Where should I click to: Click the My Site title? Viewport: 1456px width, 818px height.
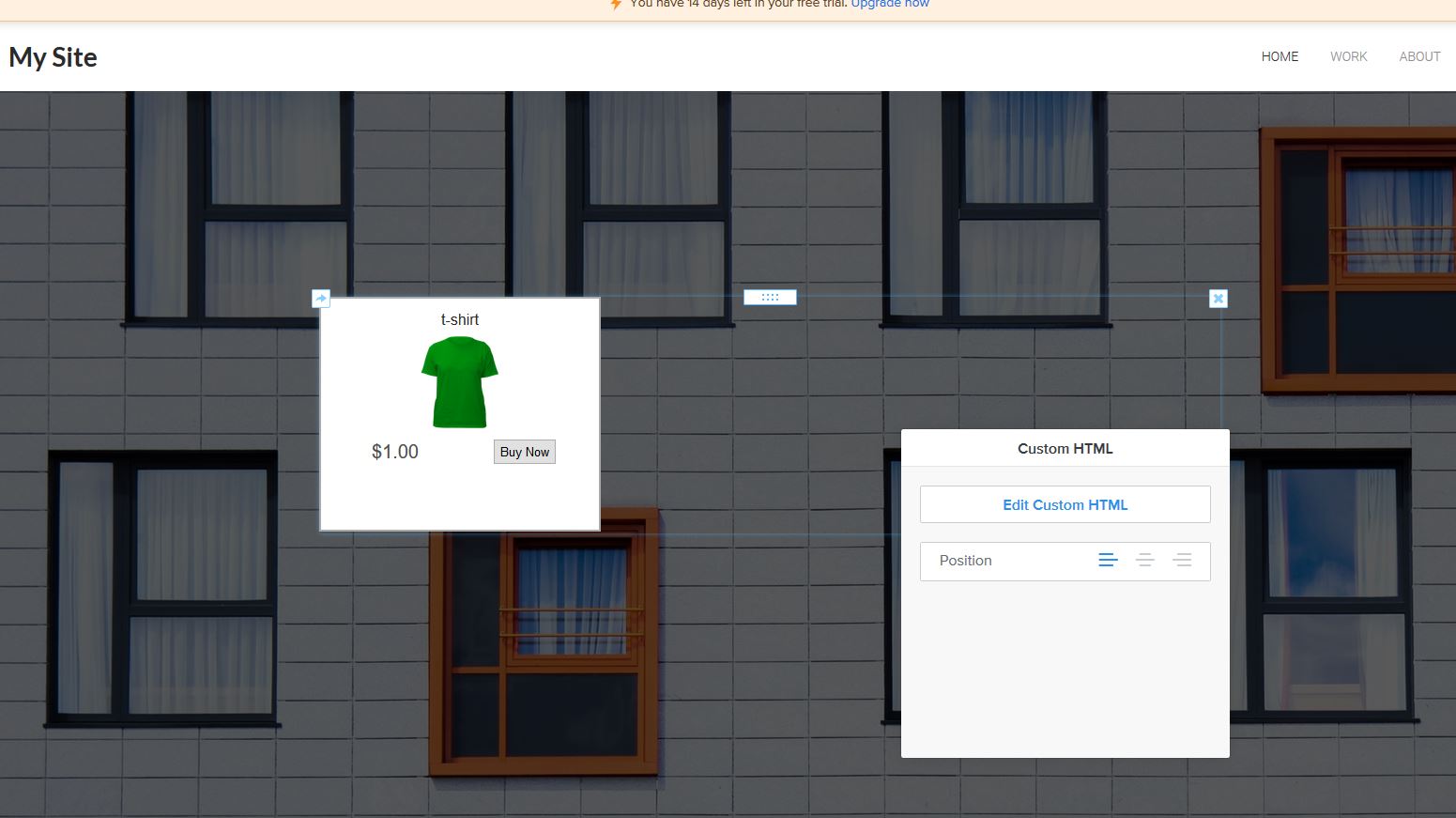tap(54, 57)
